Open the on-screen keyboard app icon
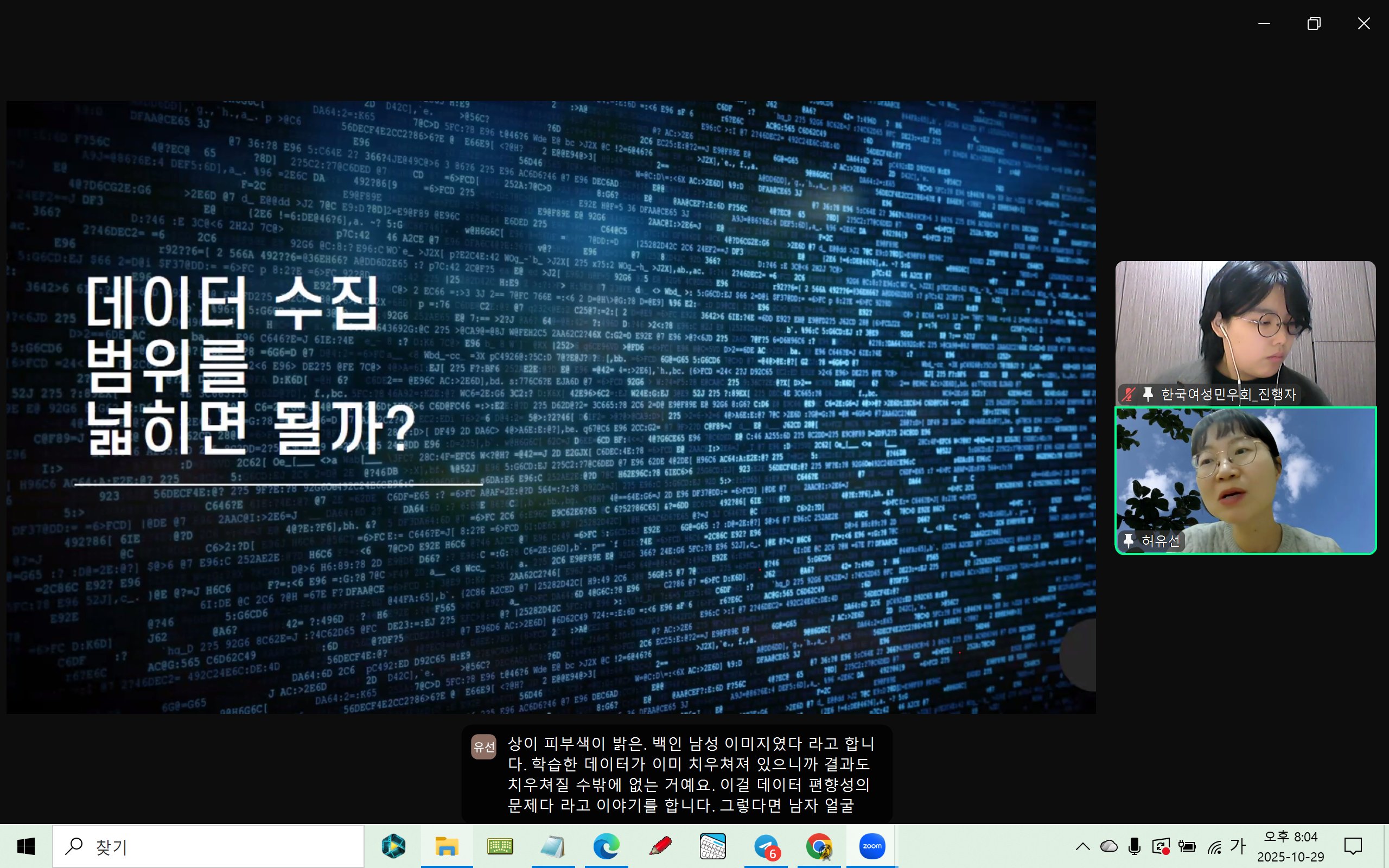Screen dimensions: 1389x868 [x=712, y=846]
